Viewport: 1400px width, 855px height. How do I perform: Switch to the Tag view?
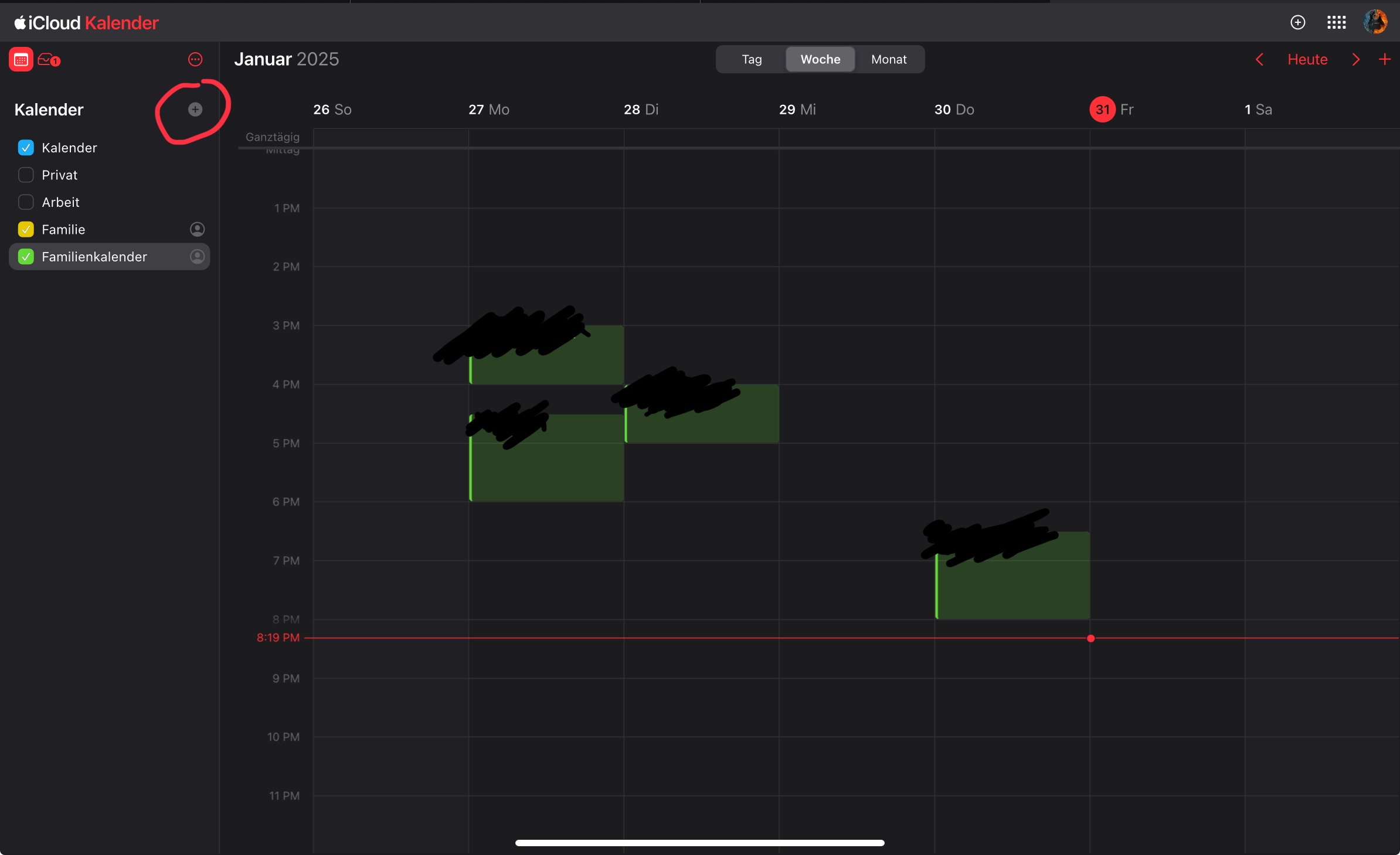pyautogui.click(x=752, y=59)
